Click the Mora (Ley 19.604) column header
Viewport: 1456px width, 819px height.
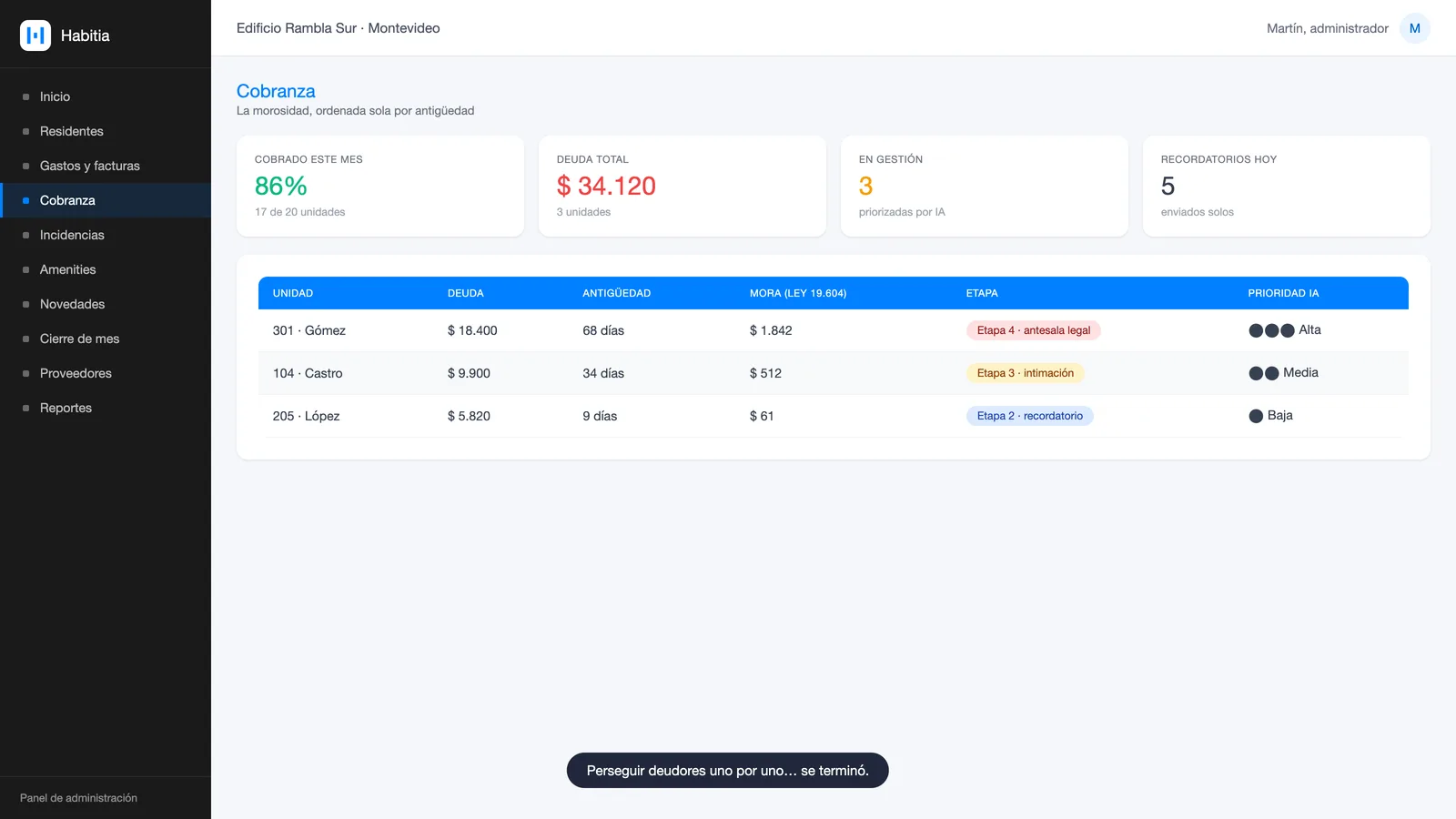click(798, 293)
